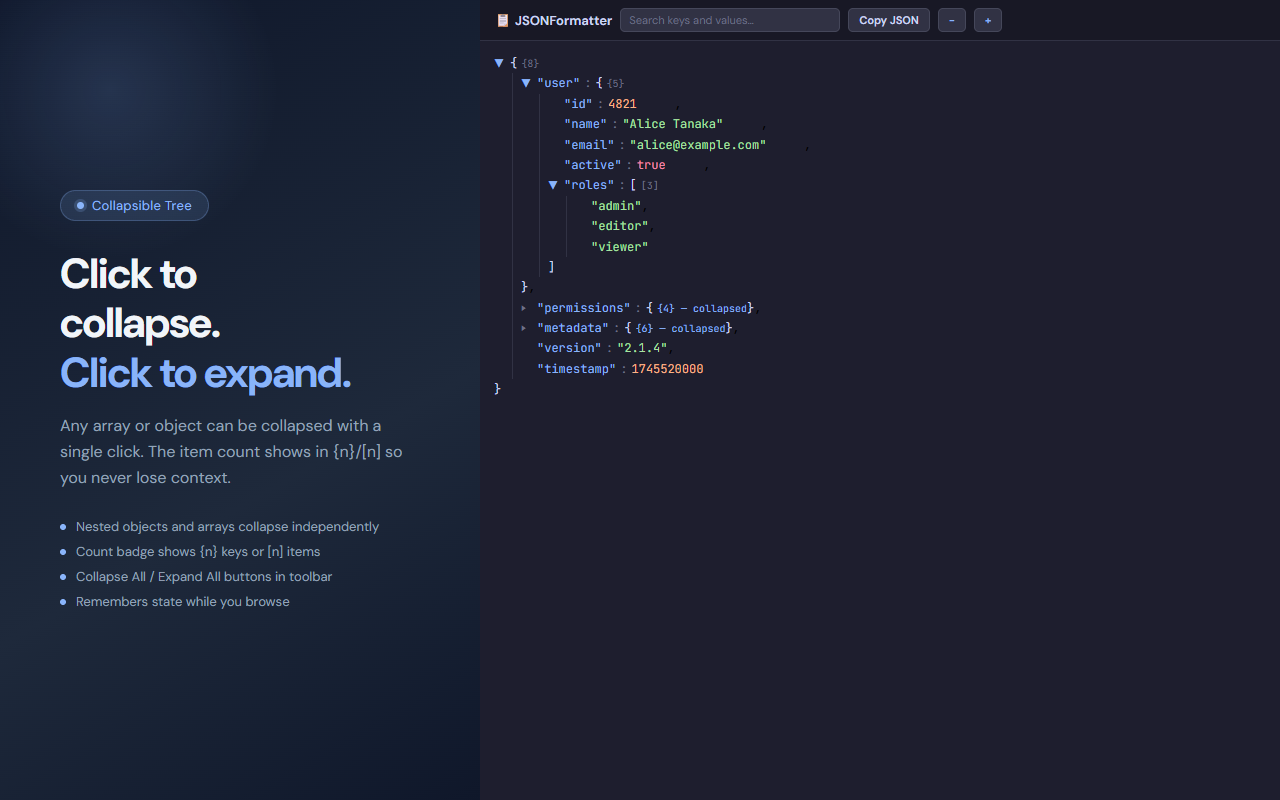Viewport: 1280px width, 800px height.
Task: Click "Count badge shows {n} keys" bullet
Action: pos(198,552)
